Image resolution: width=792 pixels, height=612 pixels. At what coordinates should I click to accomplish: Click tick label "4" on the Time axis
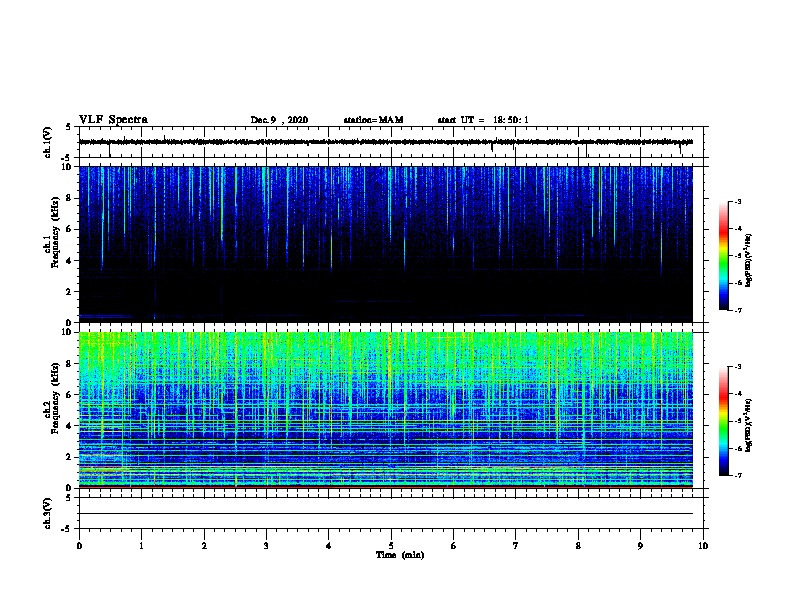329,546
